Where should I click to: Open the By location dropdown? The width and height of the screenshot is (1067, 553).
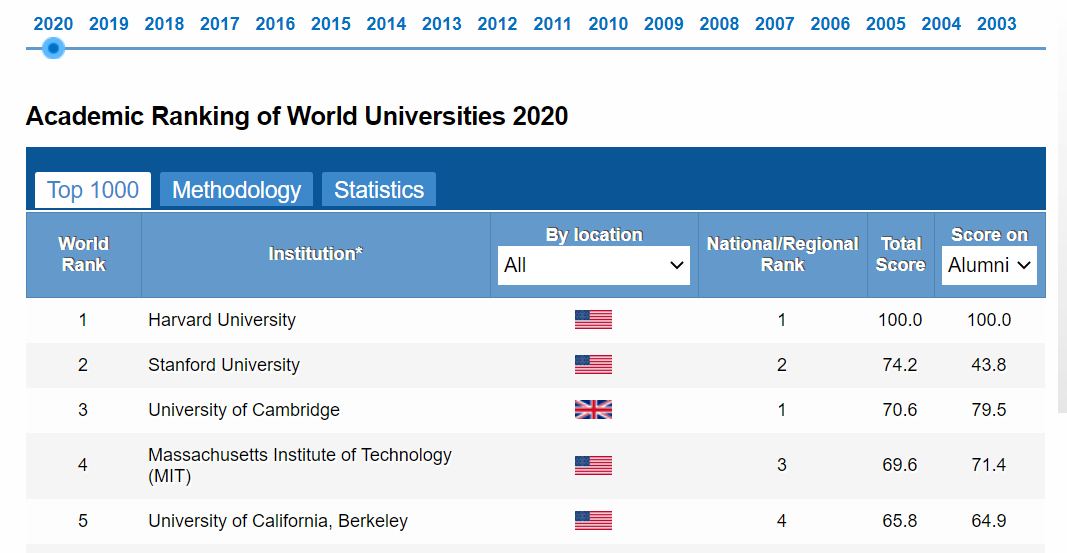tap(594, 265)
